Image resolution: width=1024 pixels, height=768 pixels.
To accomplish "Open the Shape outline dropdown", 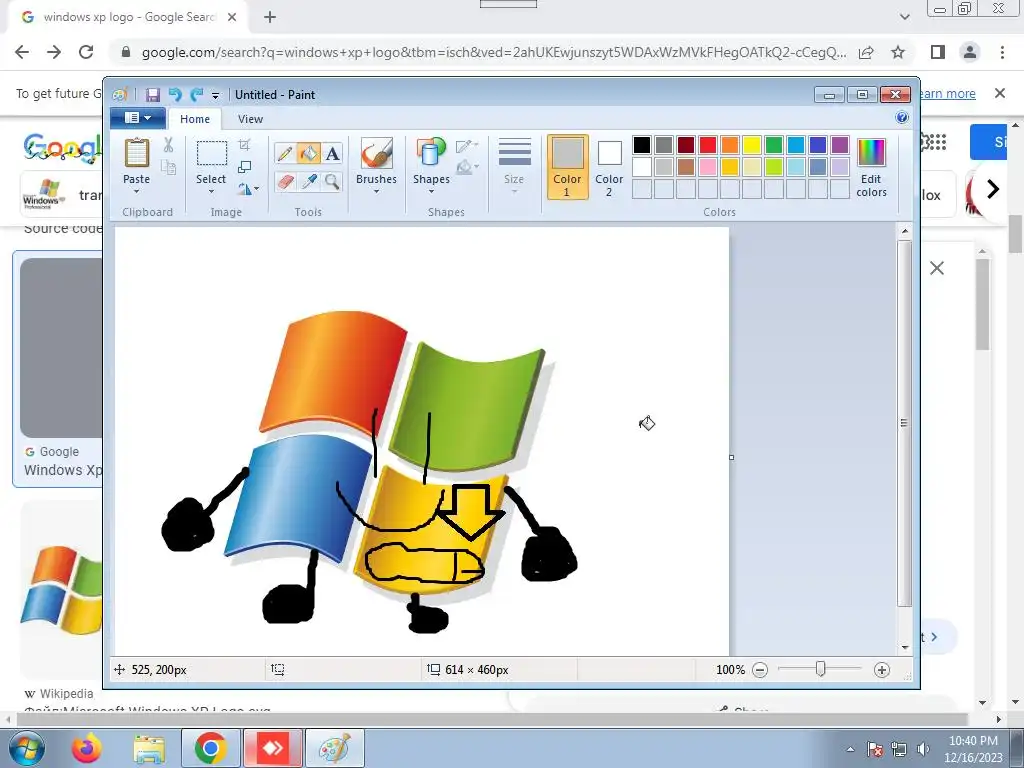I will tap(467, 146).
